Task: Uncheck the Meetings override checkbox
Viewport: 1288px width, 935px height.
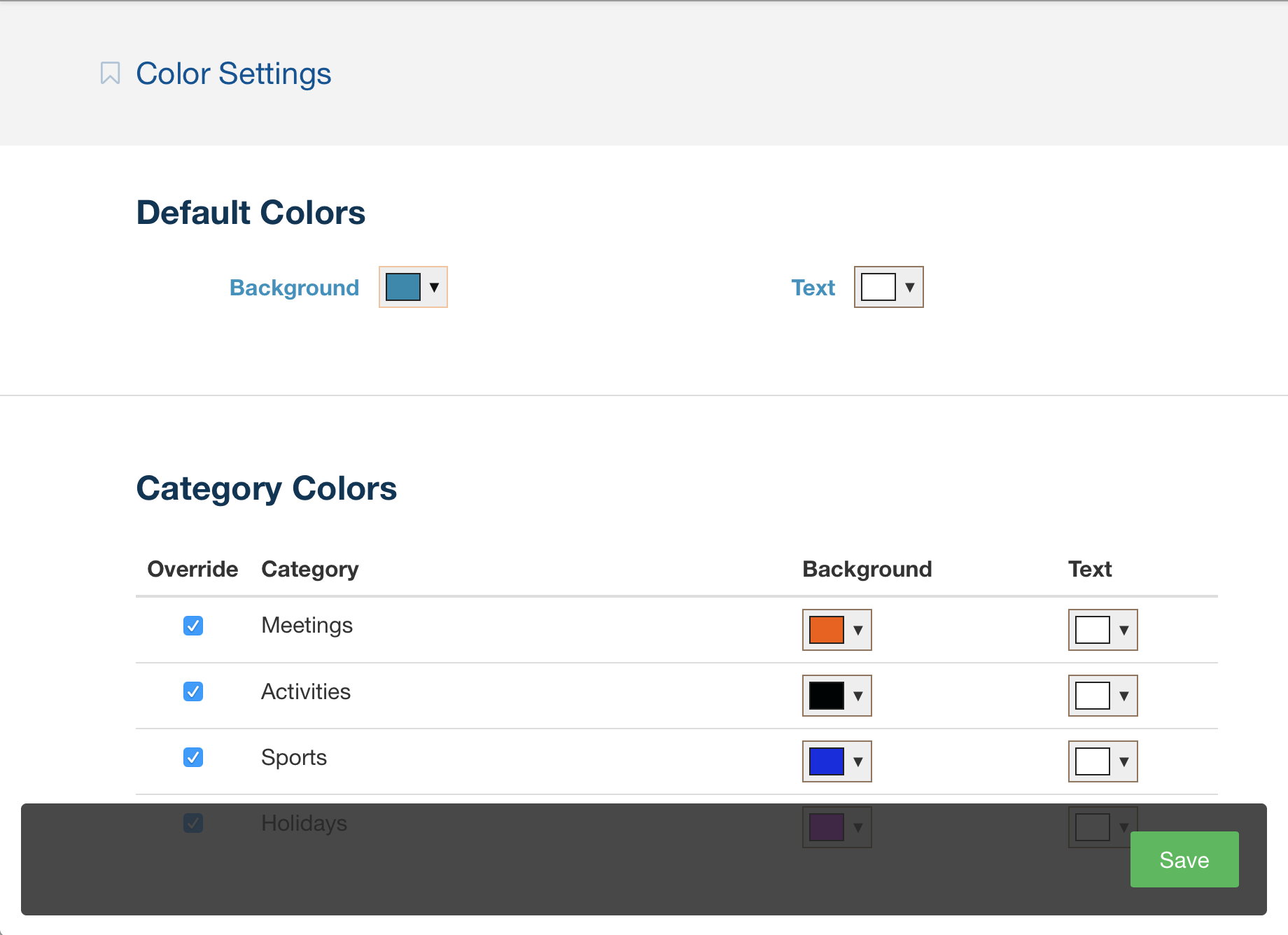Action: tap(193, 626)
